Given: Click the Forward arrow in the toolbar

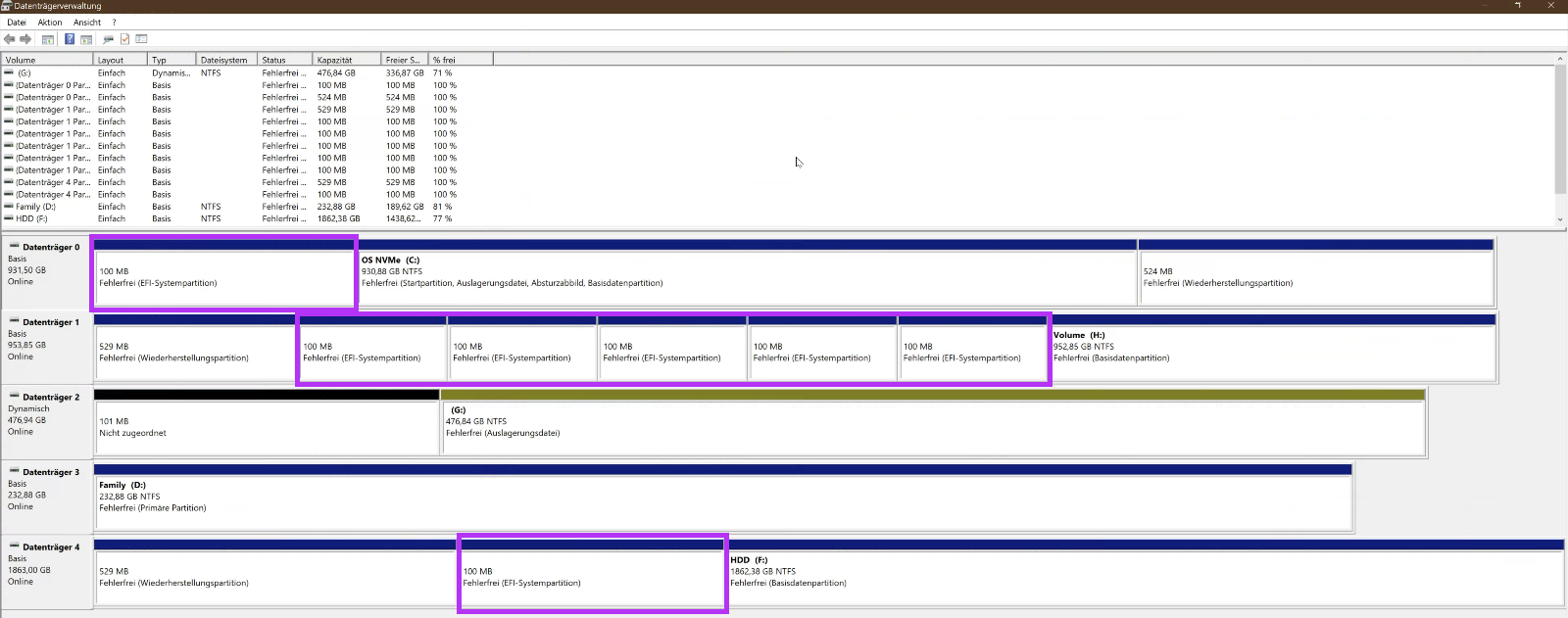Looking at the screenshot, I should click(x=26, y=39).
